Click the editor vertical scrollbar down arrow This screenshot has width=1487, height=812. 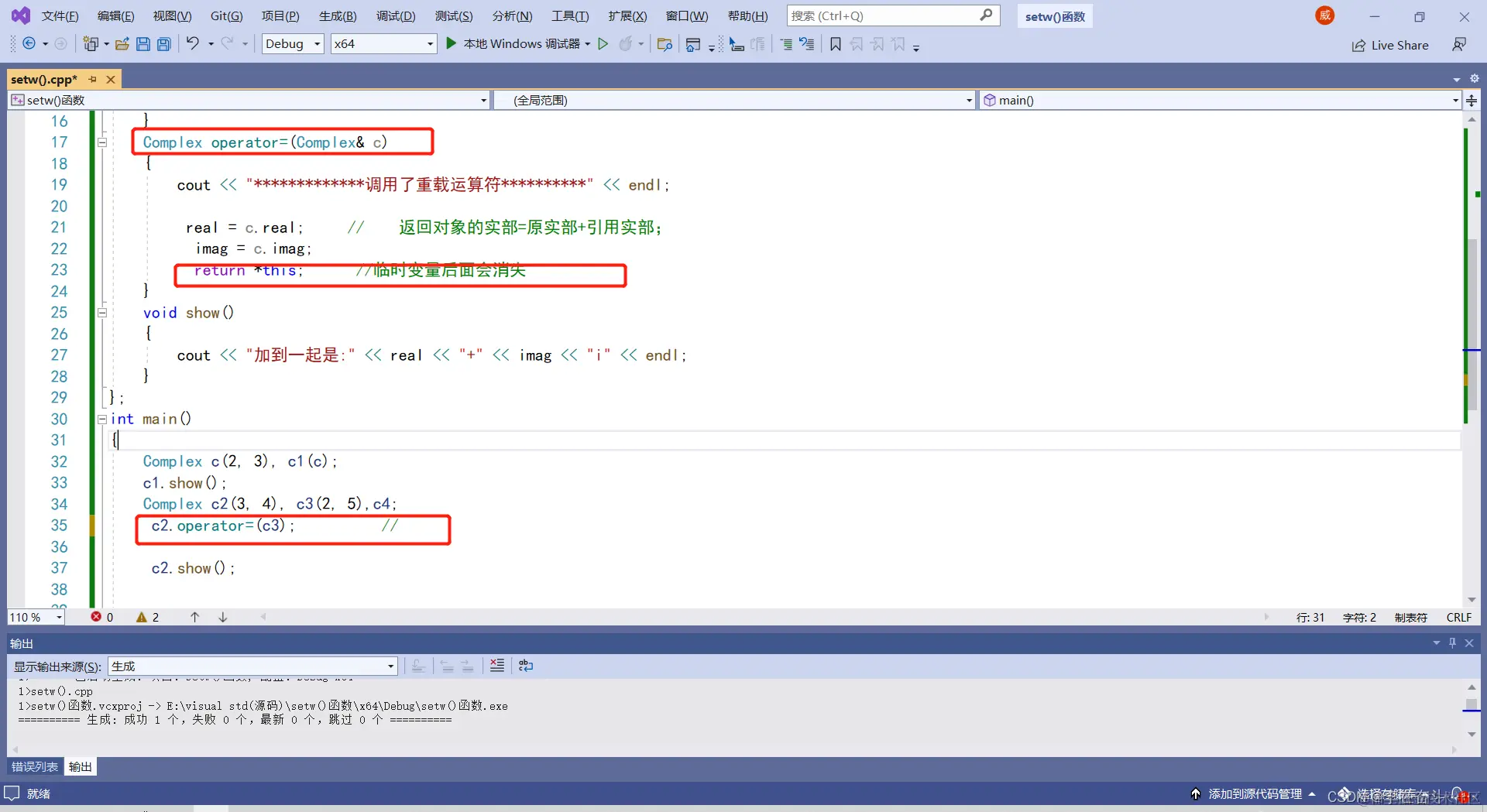coord(1472,600)
